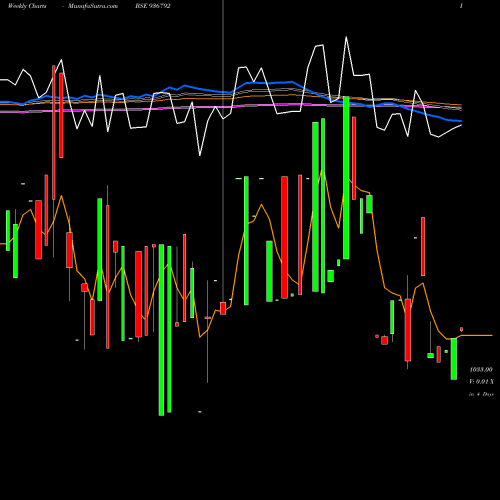Image resolution: width=500 pixels, height=500 pixels.
Task: Click the 'V: 0.01 X' volume text
Action: (482, 382)
